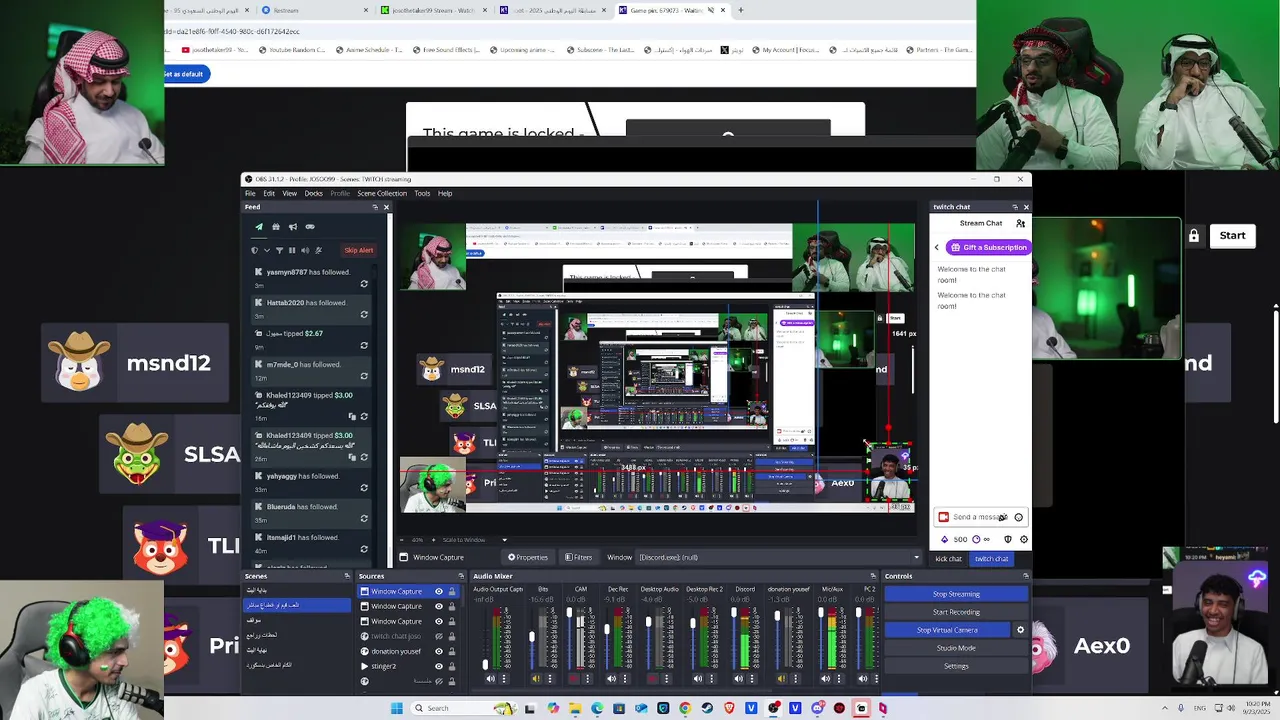Click the Stop Virtual Camera button
The width and height of the screenshot is (1280, 720).
[x=947, y=630]
